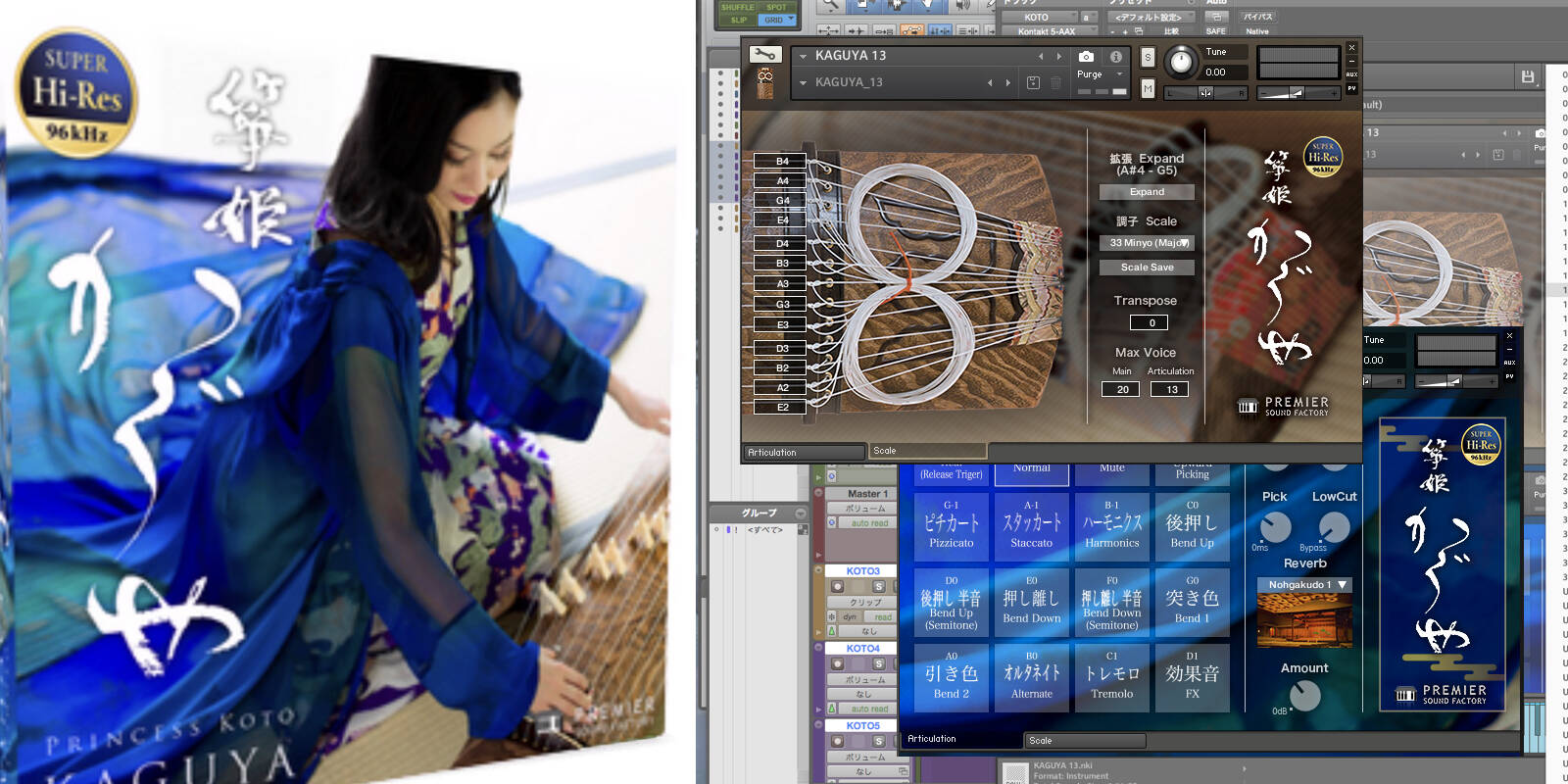
Task: Switch to the Articulation tab
Action: pos(804,453)
